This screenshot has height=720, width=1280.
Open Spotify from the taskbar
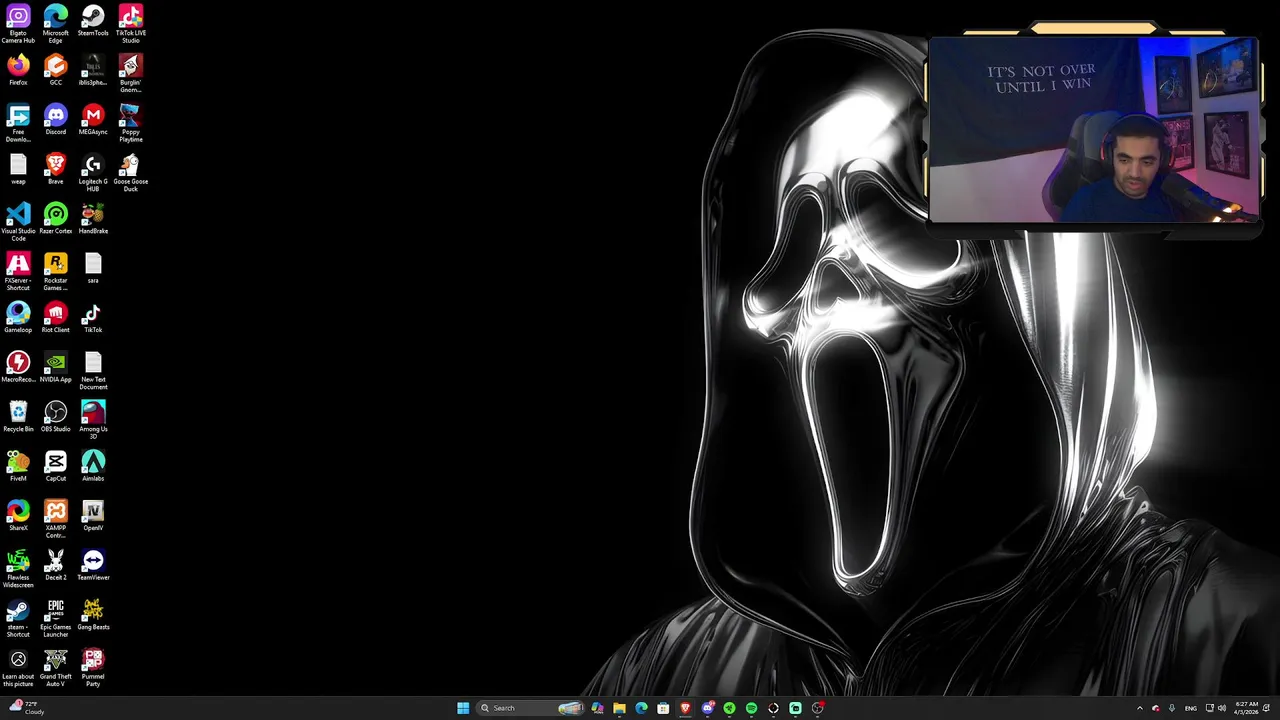pos(751,708)
